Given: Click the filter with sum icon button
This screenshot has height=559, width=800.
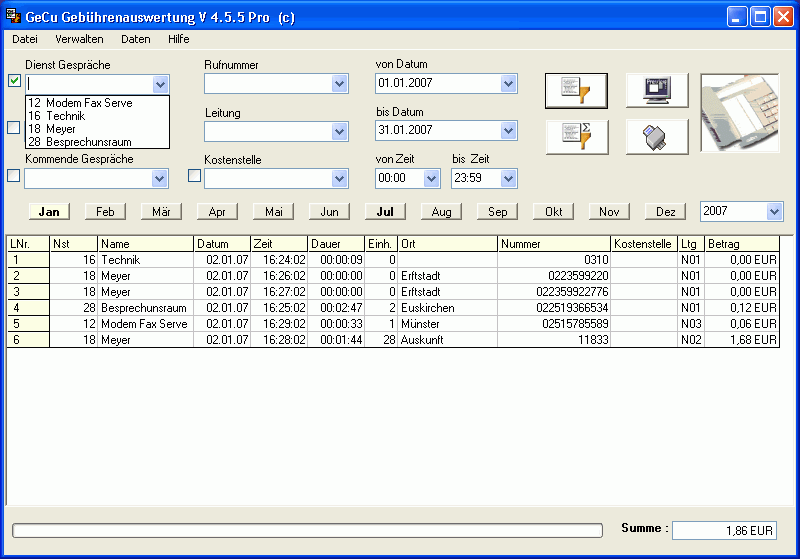Looking at the screenshot, I should point(577,137).
